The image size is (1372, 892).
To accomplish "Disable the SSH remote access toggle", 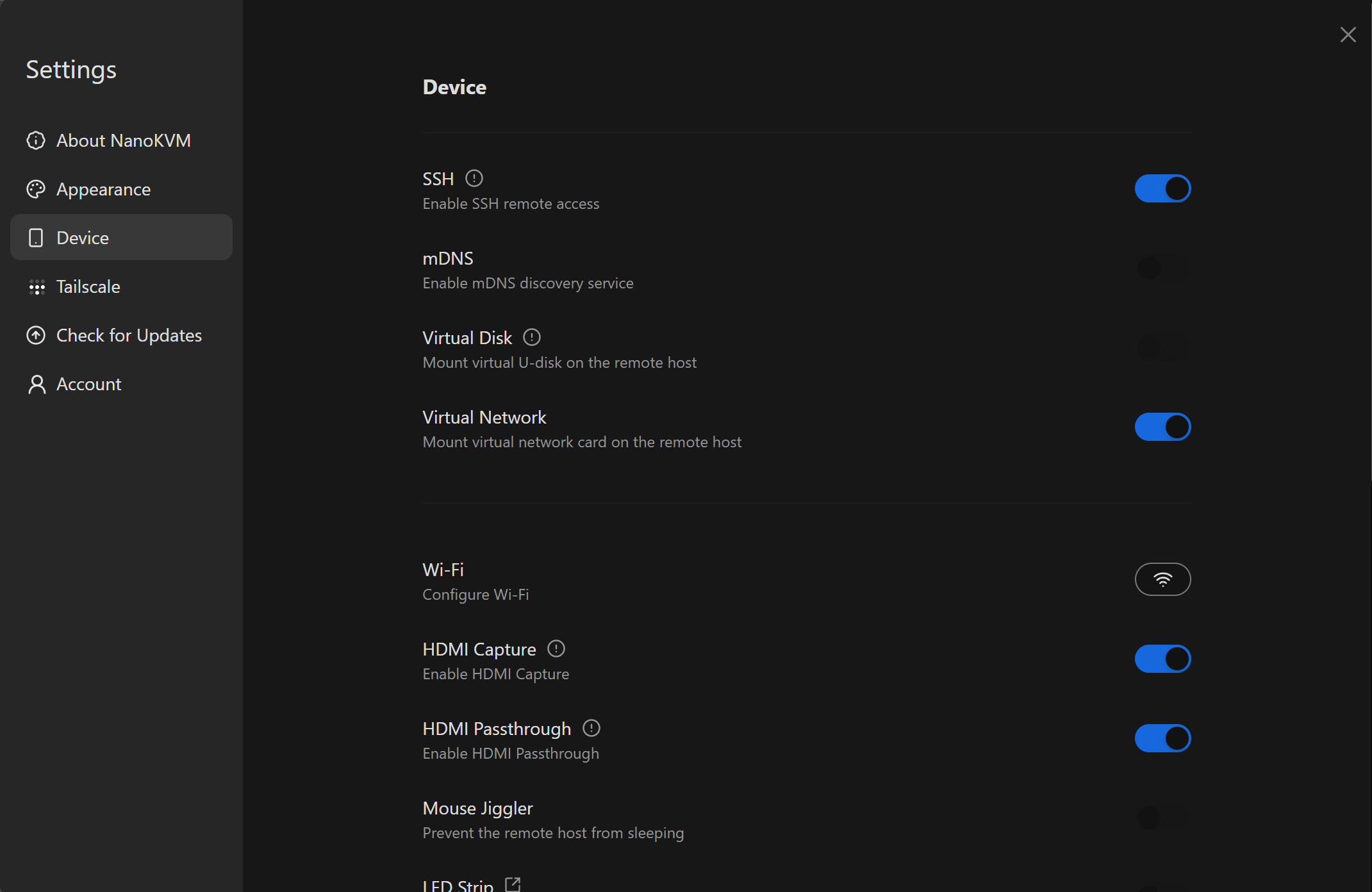I will click(1162, 188).
